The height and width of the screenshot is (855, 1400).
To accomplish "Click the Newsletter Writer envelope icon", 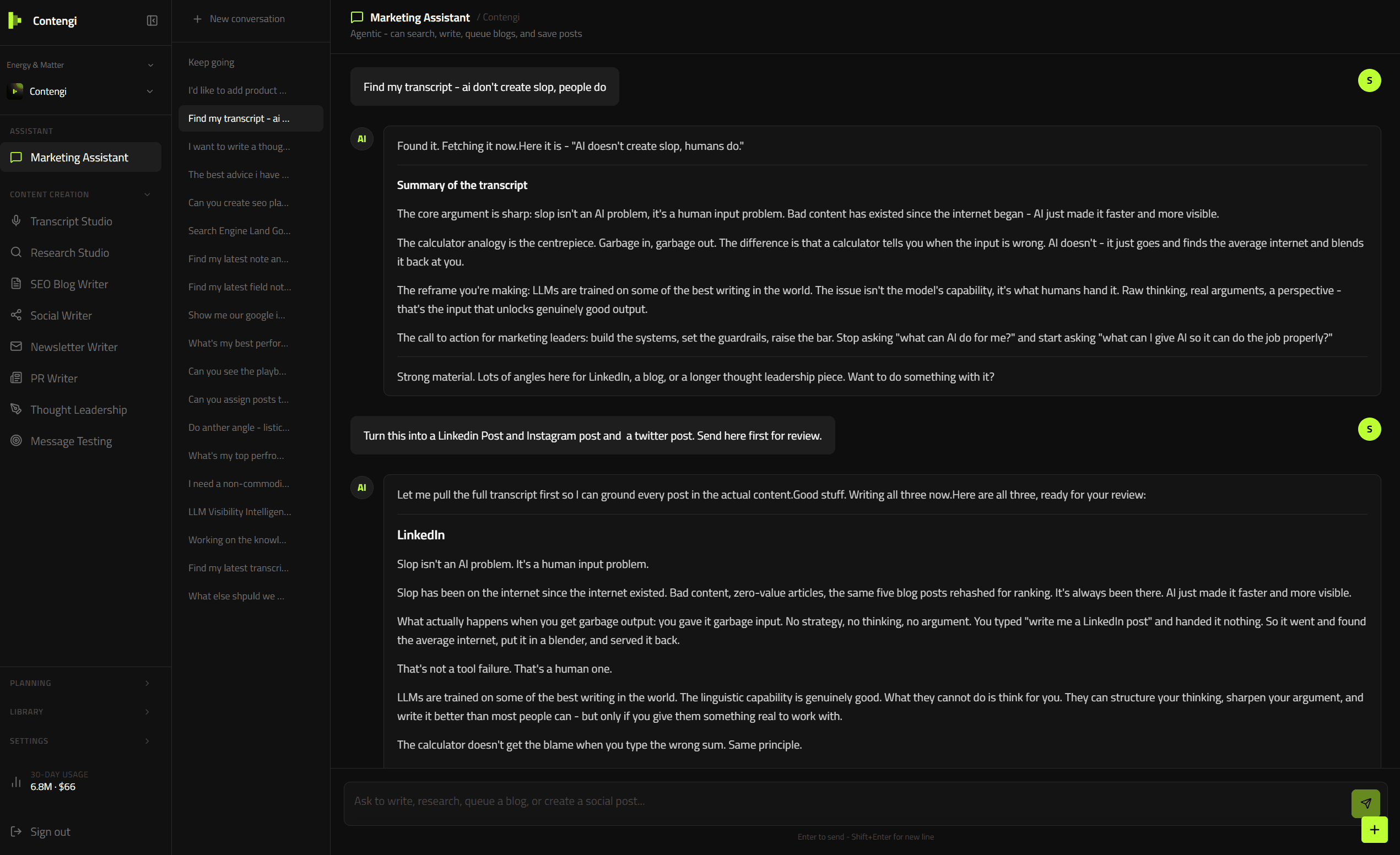I will click(17, 347).
